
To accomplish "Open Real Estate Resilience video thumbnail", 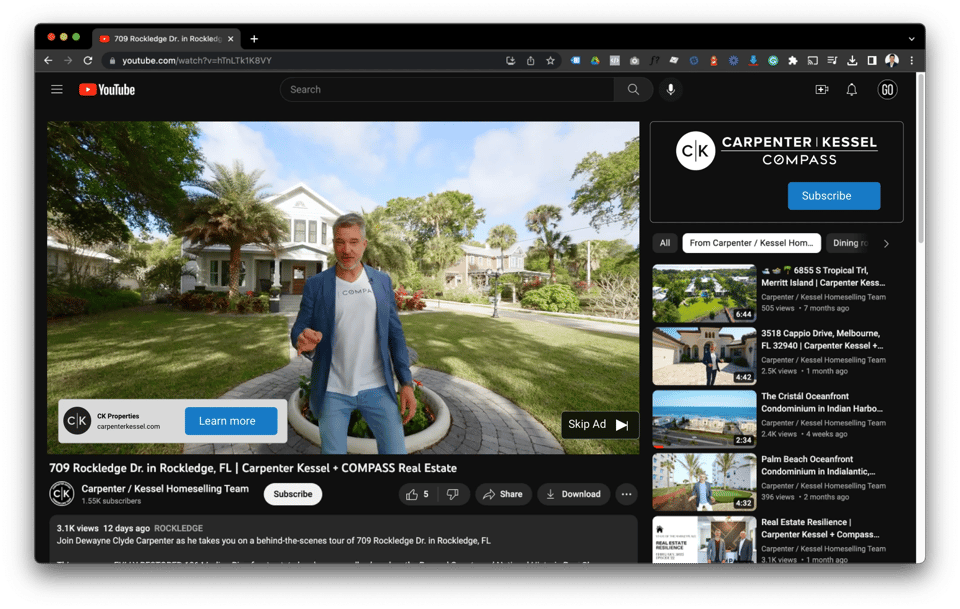I will coord(704,540).
